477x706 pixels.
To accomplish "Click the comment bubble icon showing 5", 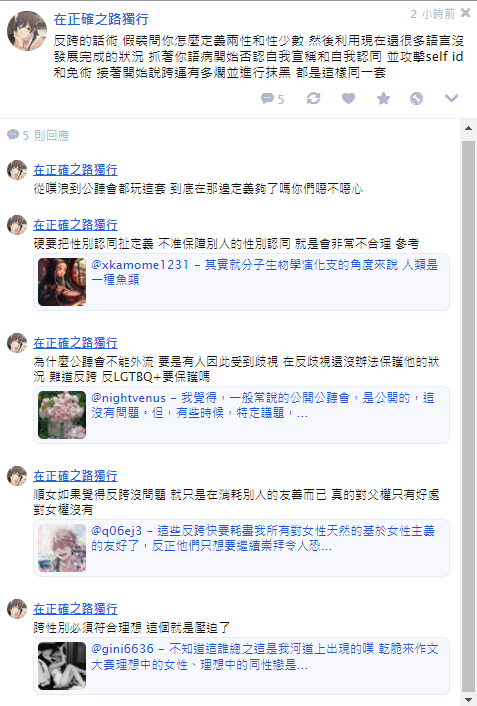I will click(x=272, y=99).
